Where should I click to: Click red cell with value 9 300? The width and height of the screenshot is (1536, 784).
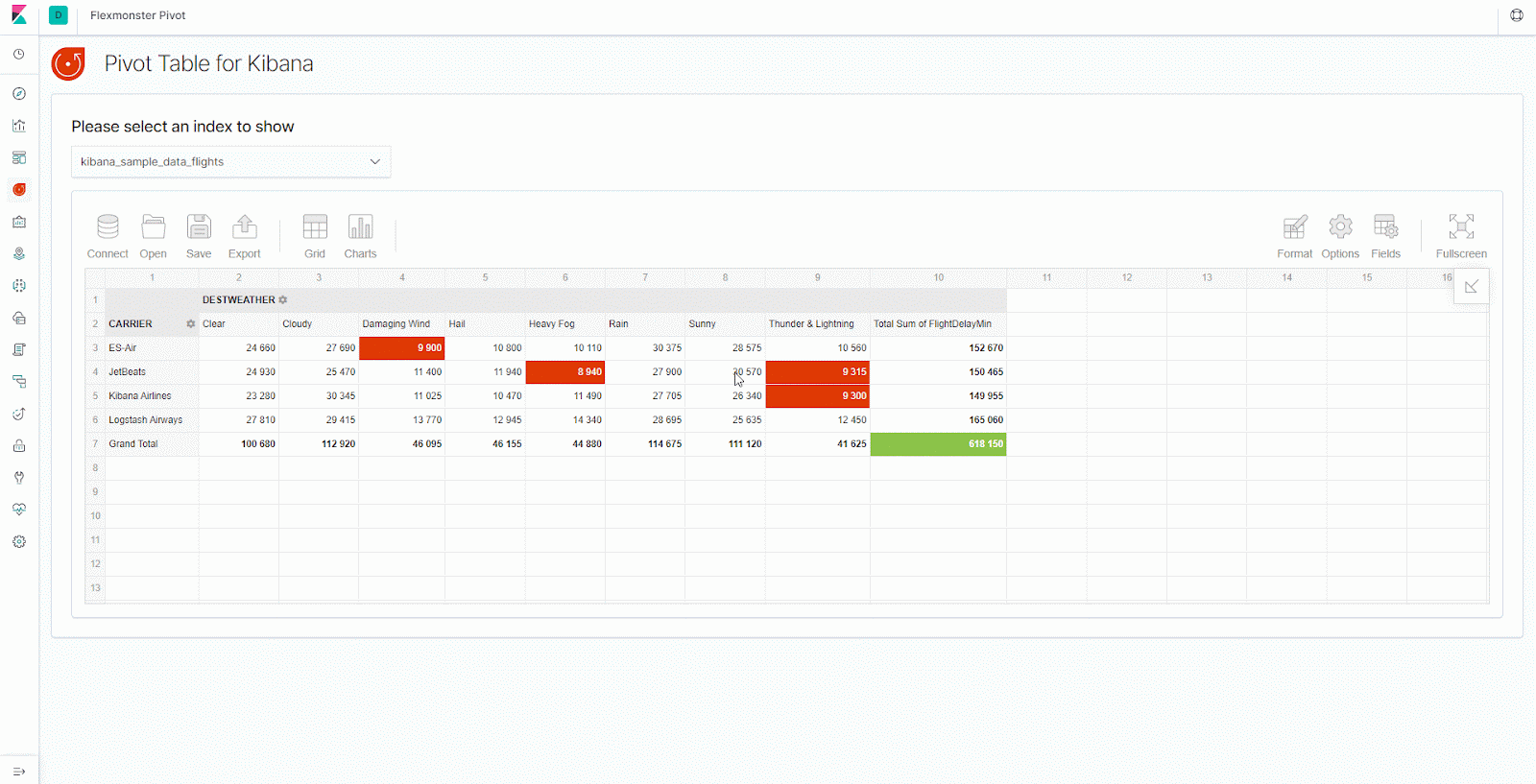coord(818,396)
